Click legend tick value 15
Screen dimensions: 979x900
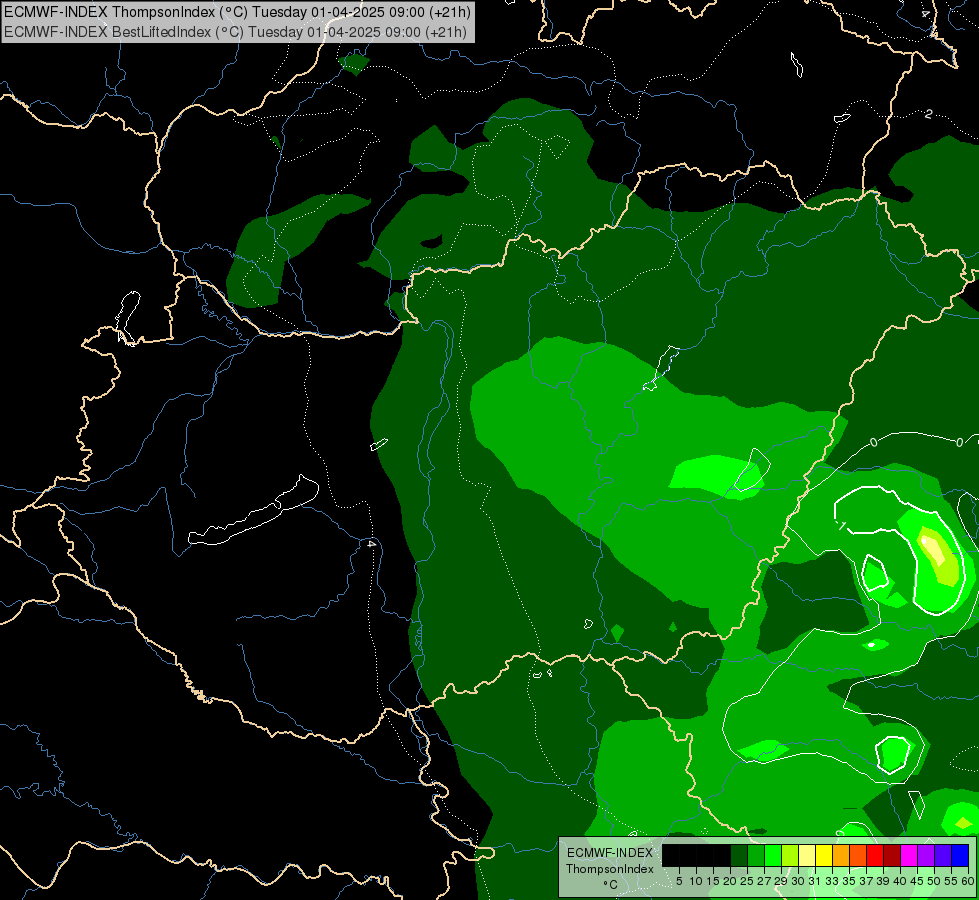pyautogui.click(x=713, y=881)
